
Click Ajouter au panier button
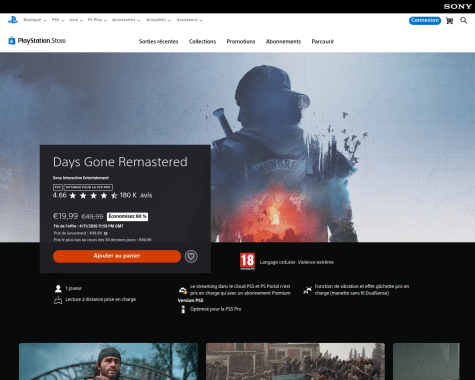[x=117, y=256]
